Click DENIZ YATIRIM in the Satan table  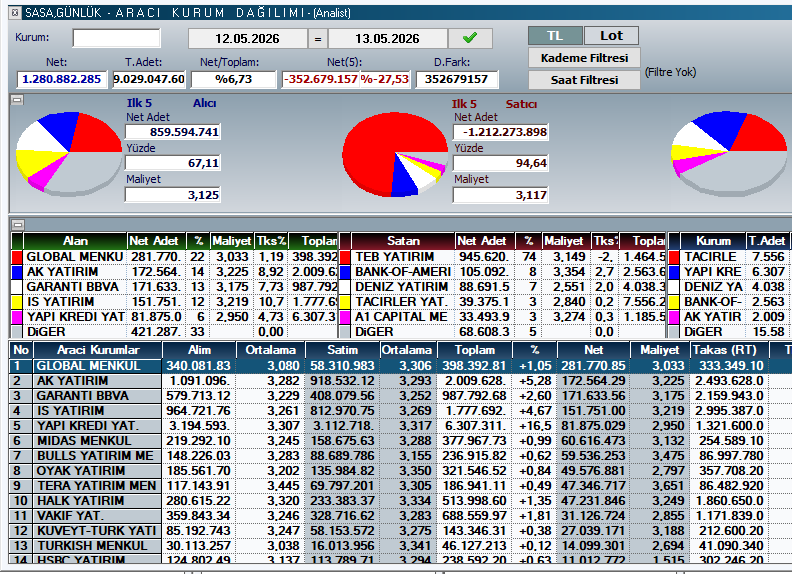click(x=402, y=287)
